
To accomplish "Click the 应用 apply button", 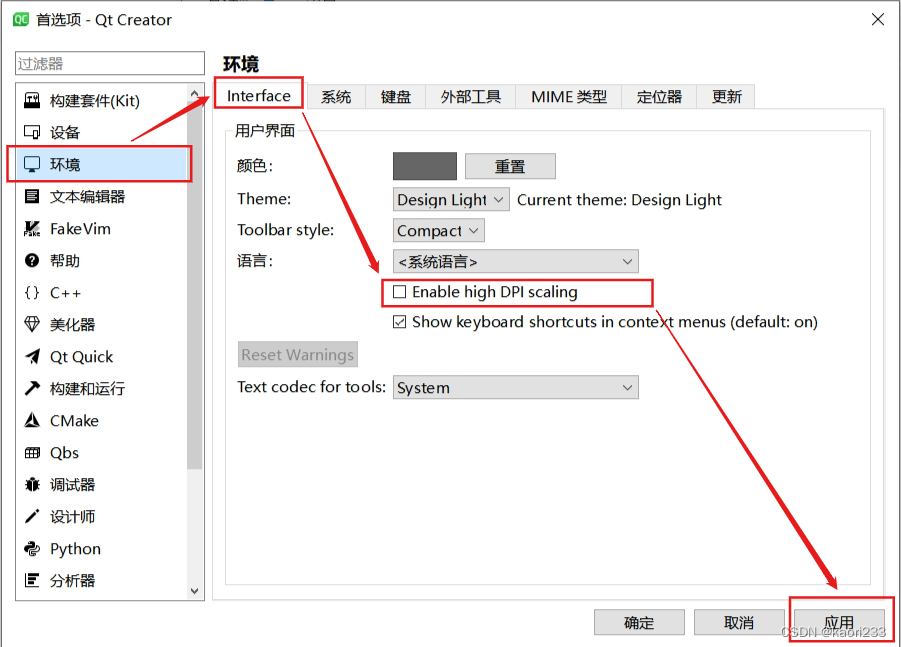I will click(839, 622).
